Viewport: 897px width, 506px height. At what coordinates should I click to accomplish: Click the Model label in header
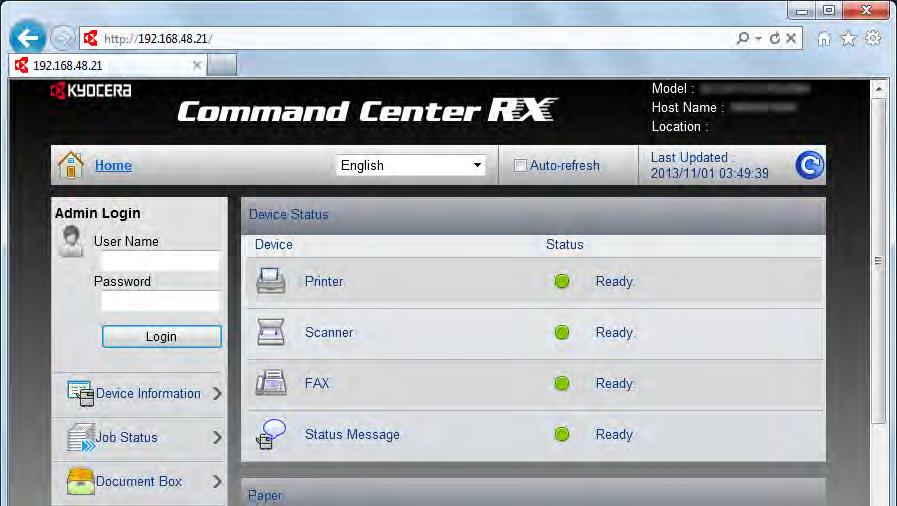pos(673,89)
